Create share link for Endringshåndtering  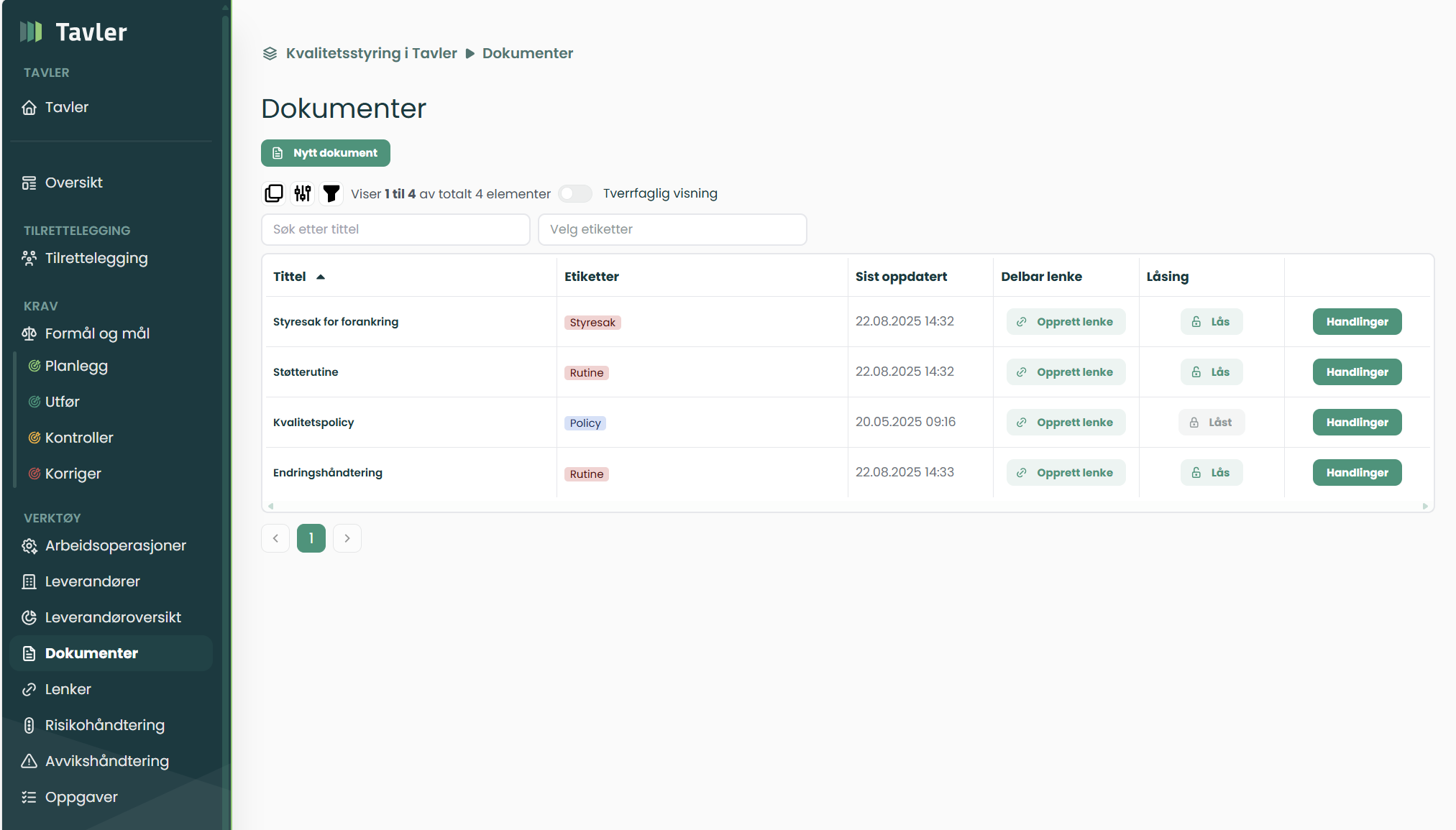click(1066, 473)
